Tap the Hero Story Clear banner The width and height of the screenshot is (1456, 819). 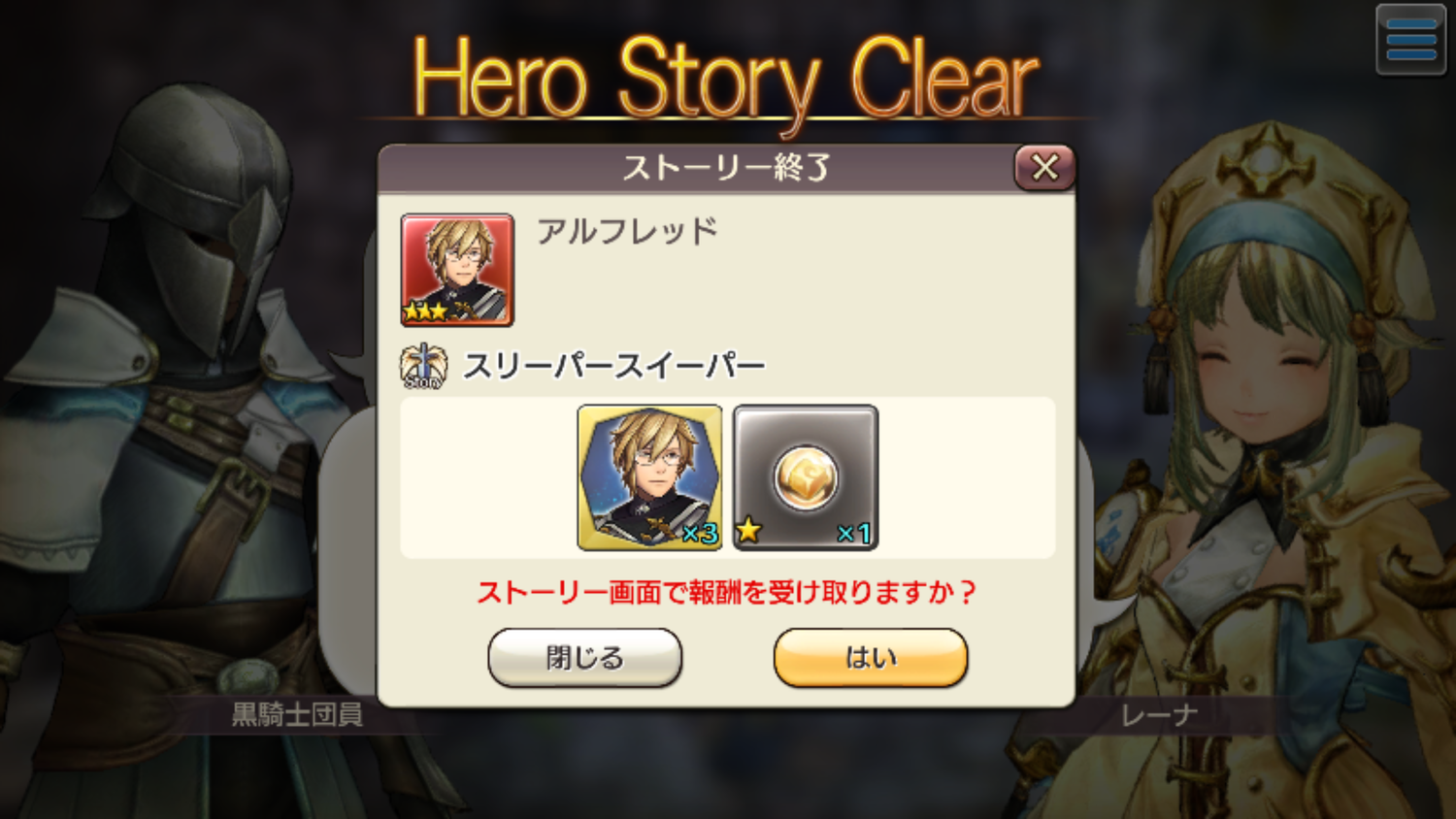point(726,78)
